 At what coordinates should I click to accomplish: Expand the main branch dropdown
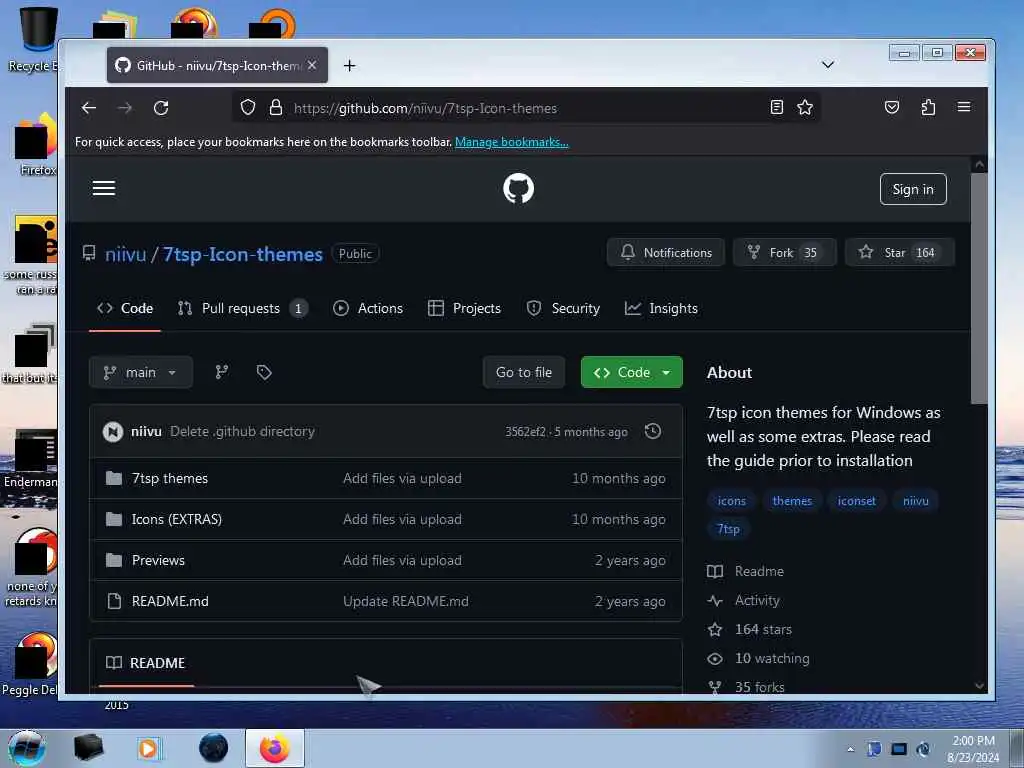click(x=140, y=372)
